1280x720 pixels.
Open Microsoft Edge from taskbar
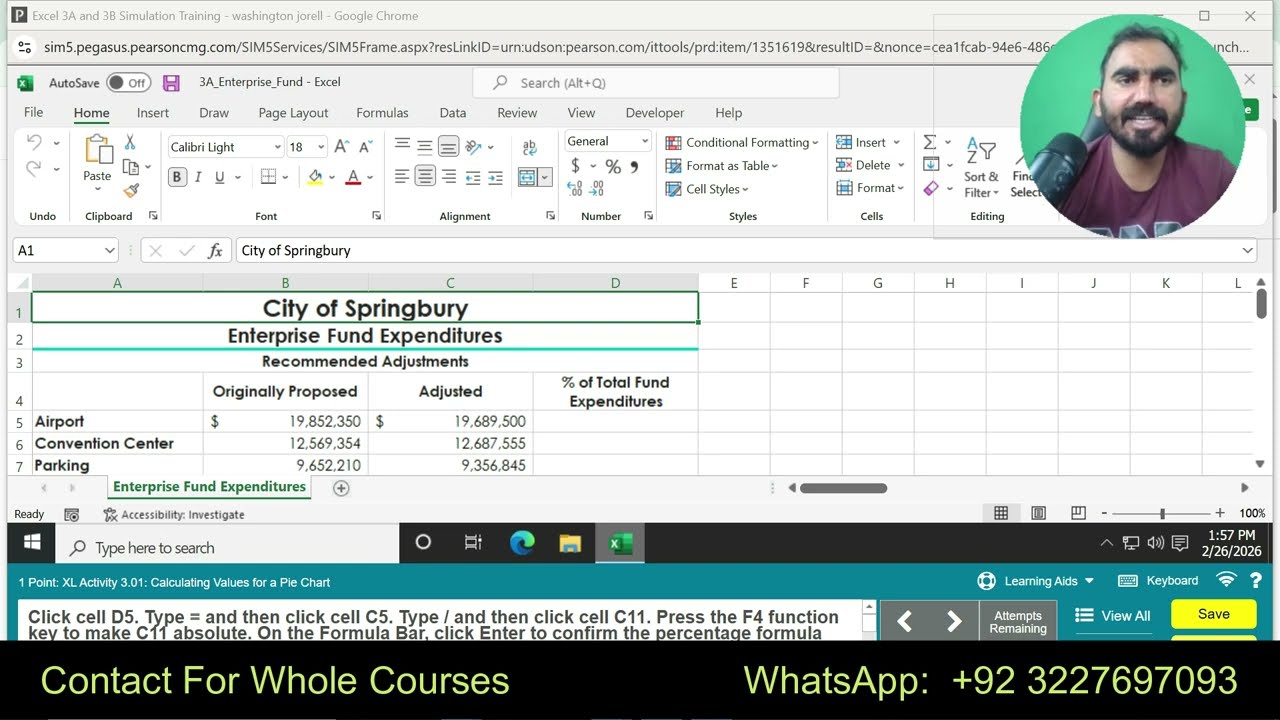click(522, 543)
